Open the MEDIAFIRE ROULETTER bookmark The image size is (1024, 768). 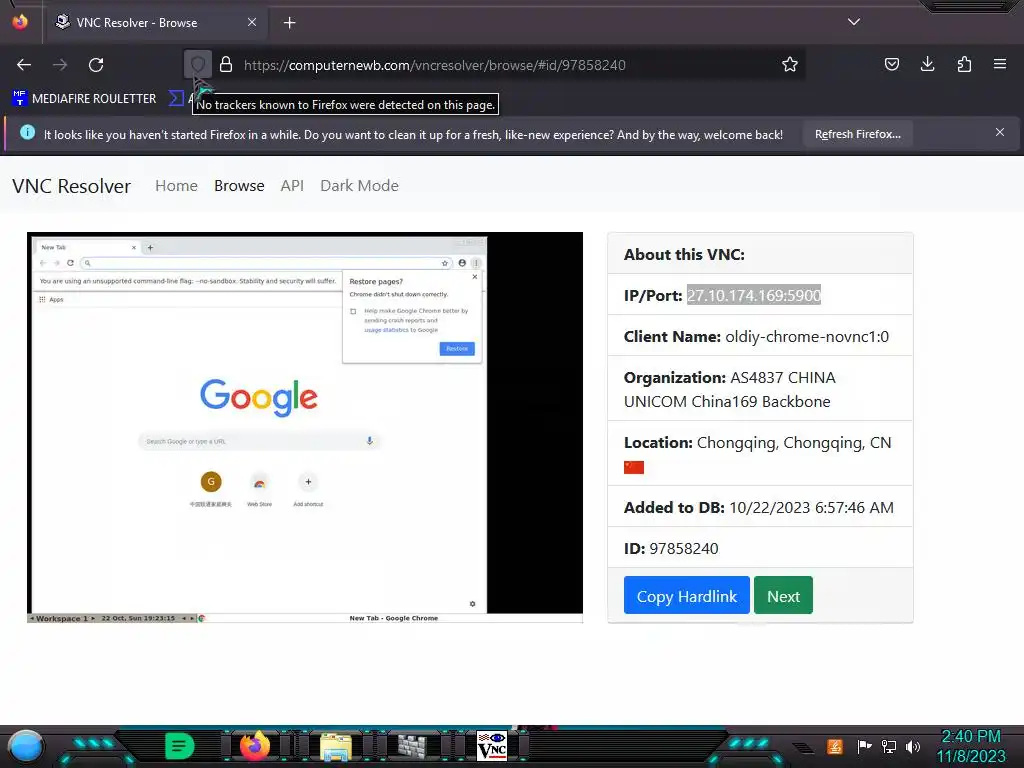pyautogui.click(x=84, y=99)
